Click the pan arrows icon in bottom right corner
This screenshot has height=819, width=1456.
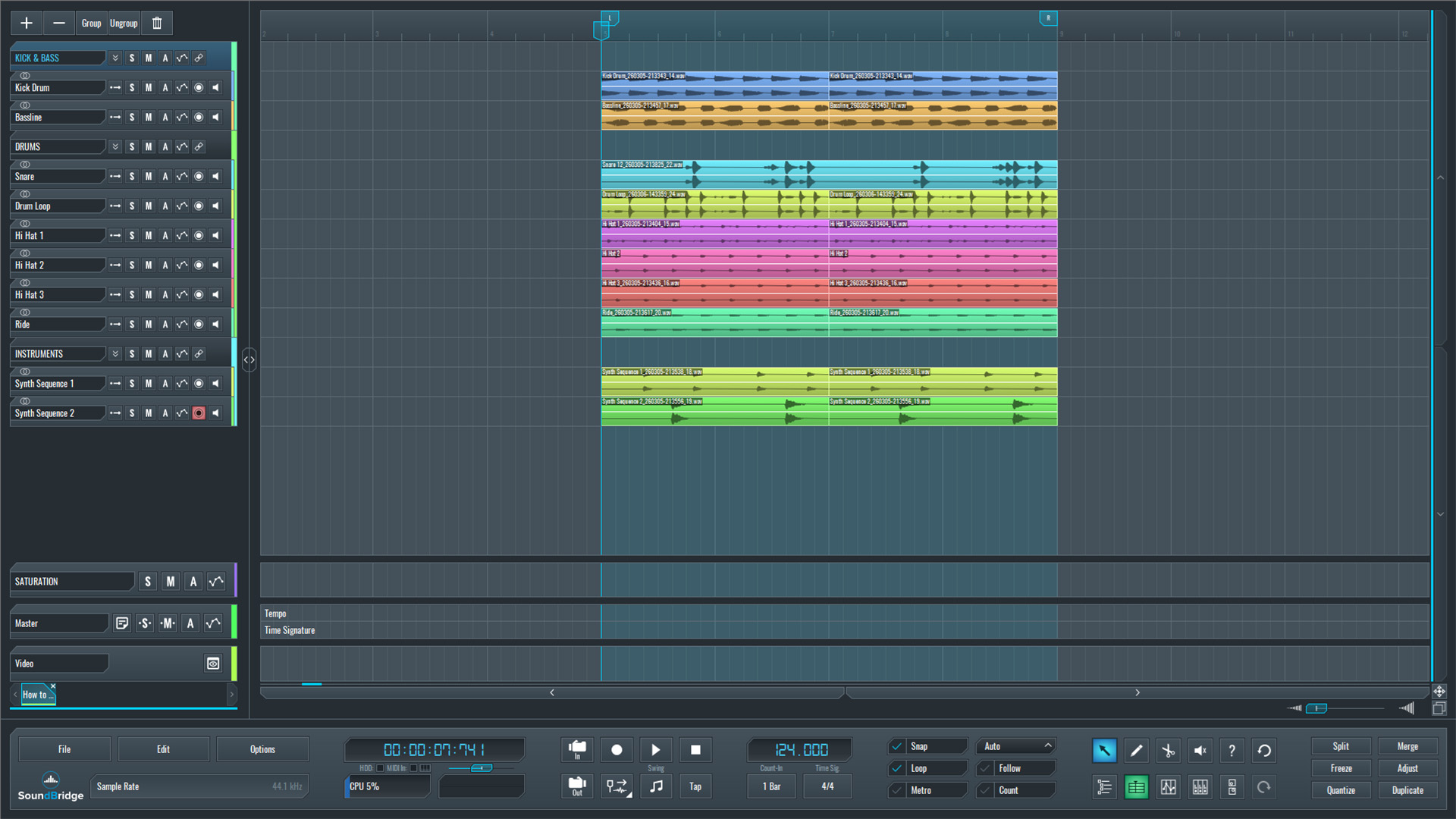[x=1439, y=692]
